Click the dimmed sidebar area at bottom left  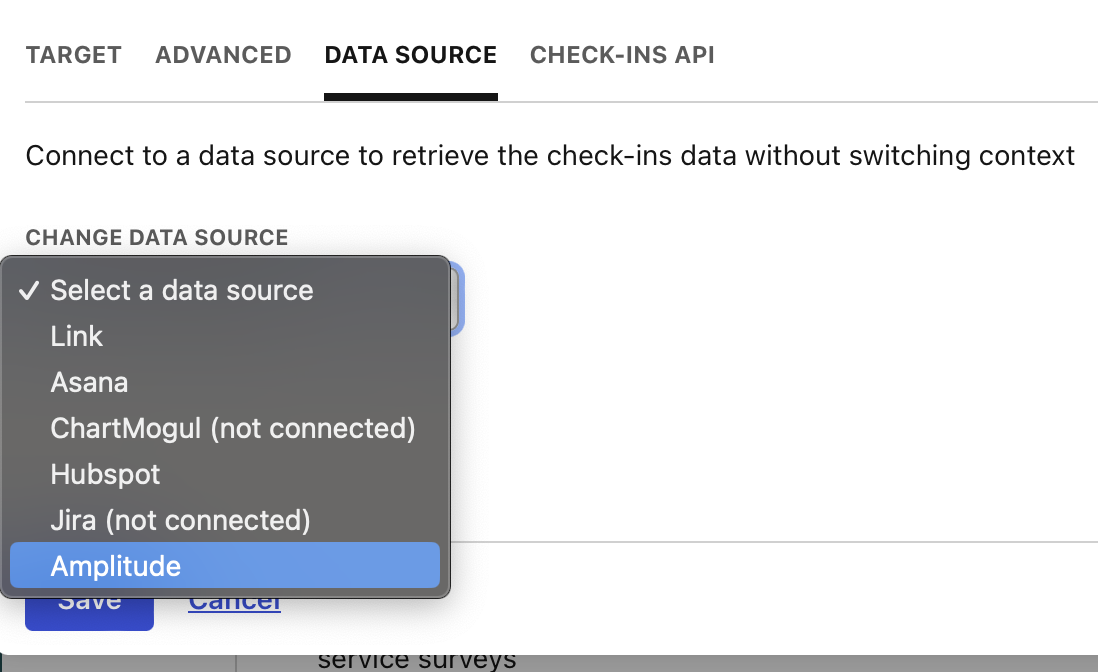click(x=117, y=662)
